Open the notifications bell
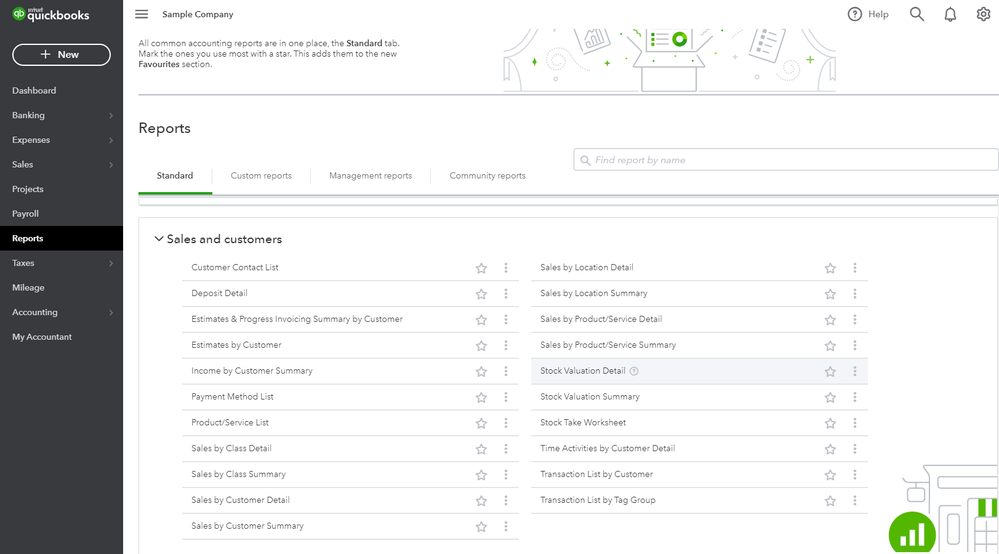Viewport: 999px width, 554px height. (950, 14)
